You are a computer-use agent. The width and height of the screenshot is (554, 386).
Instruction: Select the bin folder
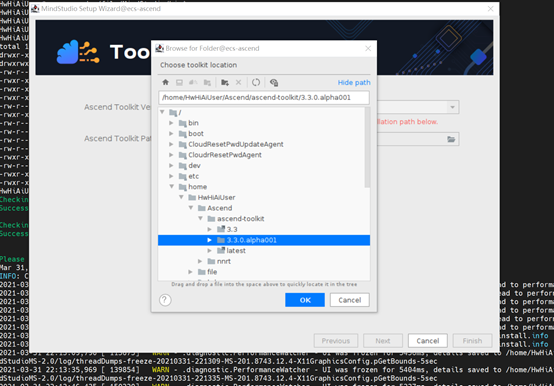coord(189,123)
